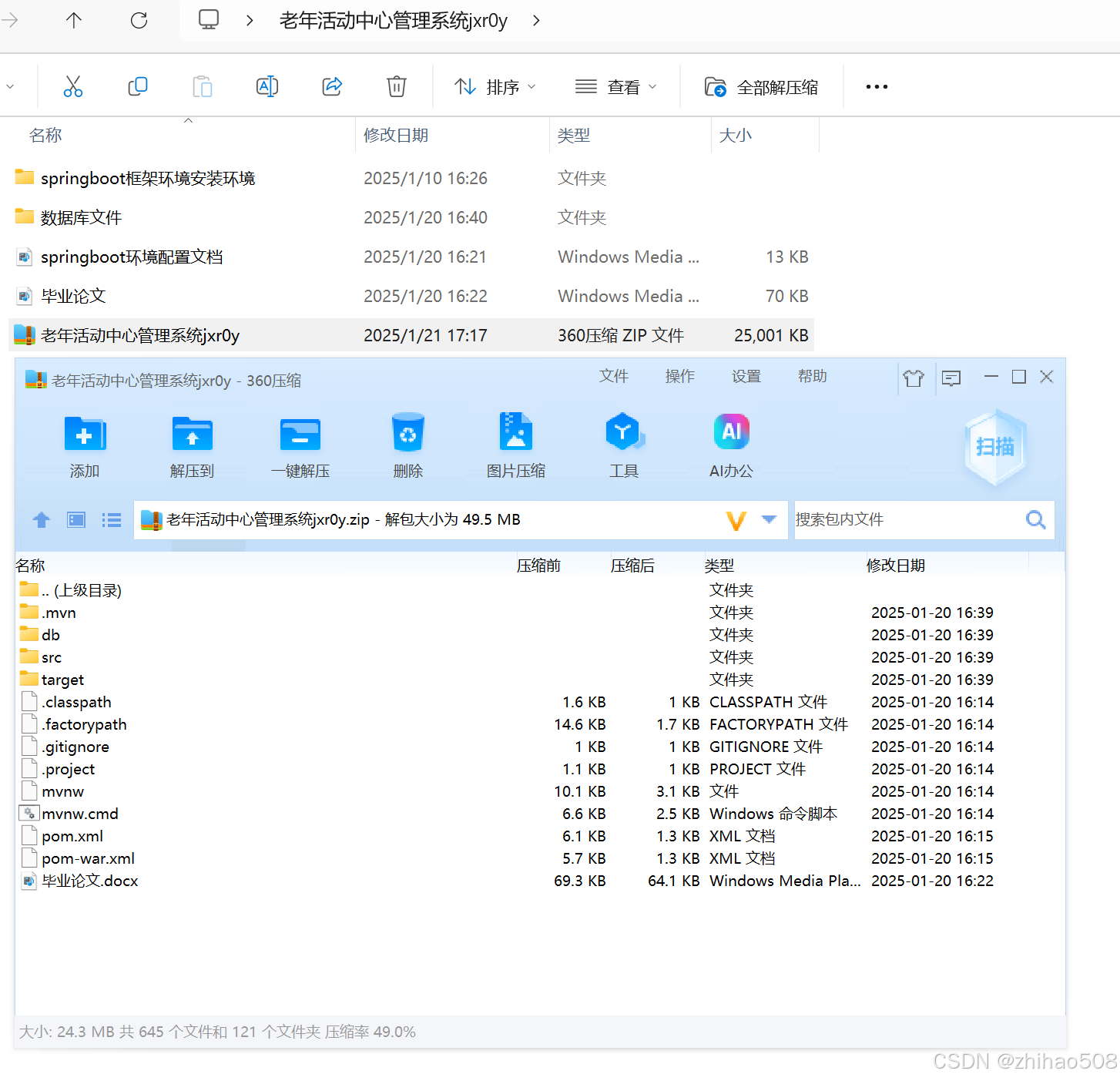Click the 搜索包内文件 search field
The image size is (1120, 1081).
908,520
